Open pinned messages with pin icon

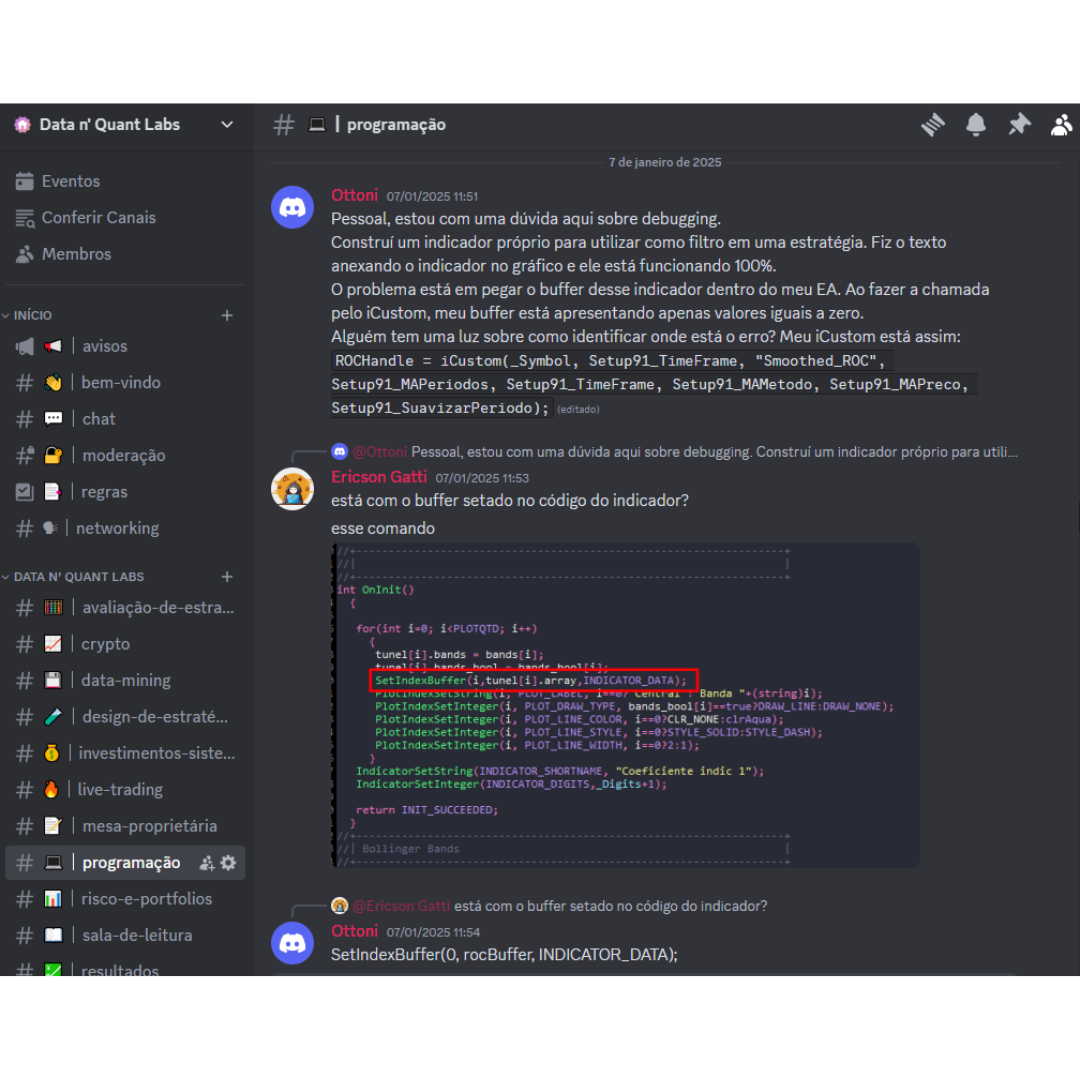tap(1019, 125)
